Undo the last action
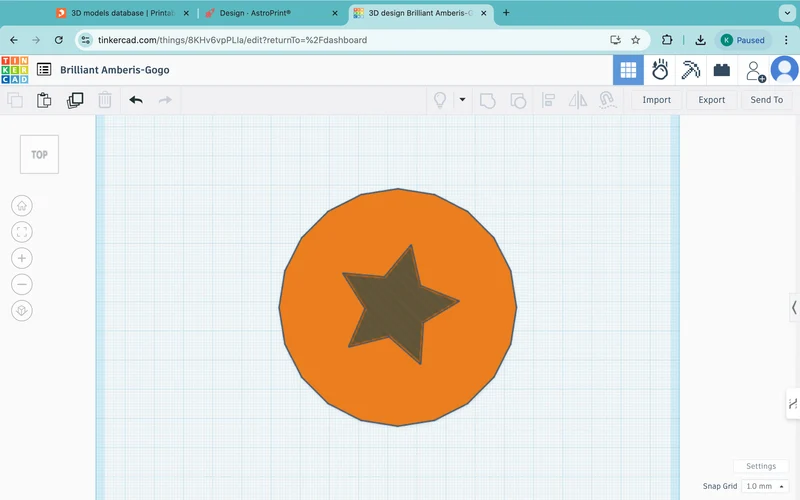The width and height of the screenshot is (800, 500). 136,100
